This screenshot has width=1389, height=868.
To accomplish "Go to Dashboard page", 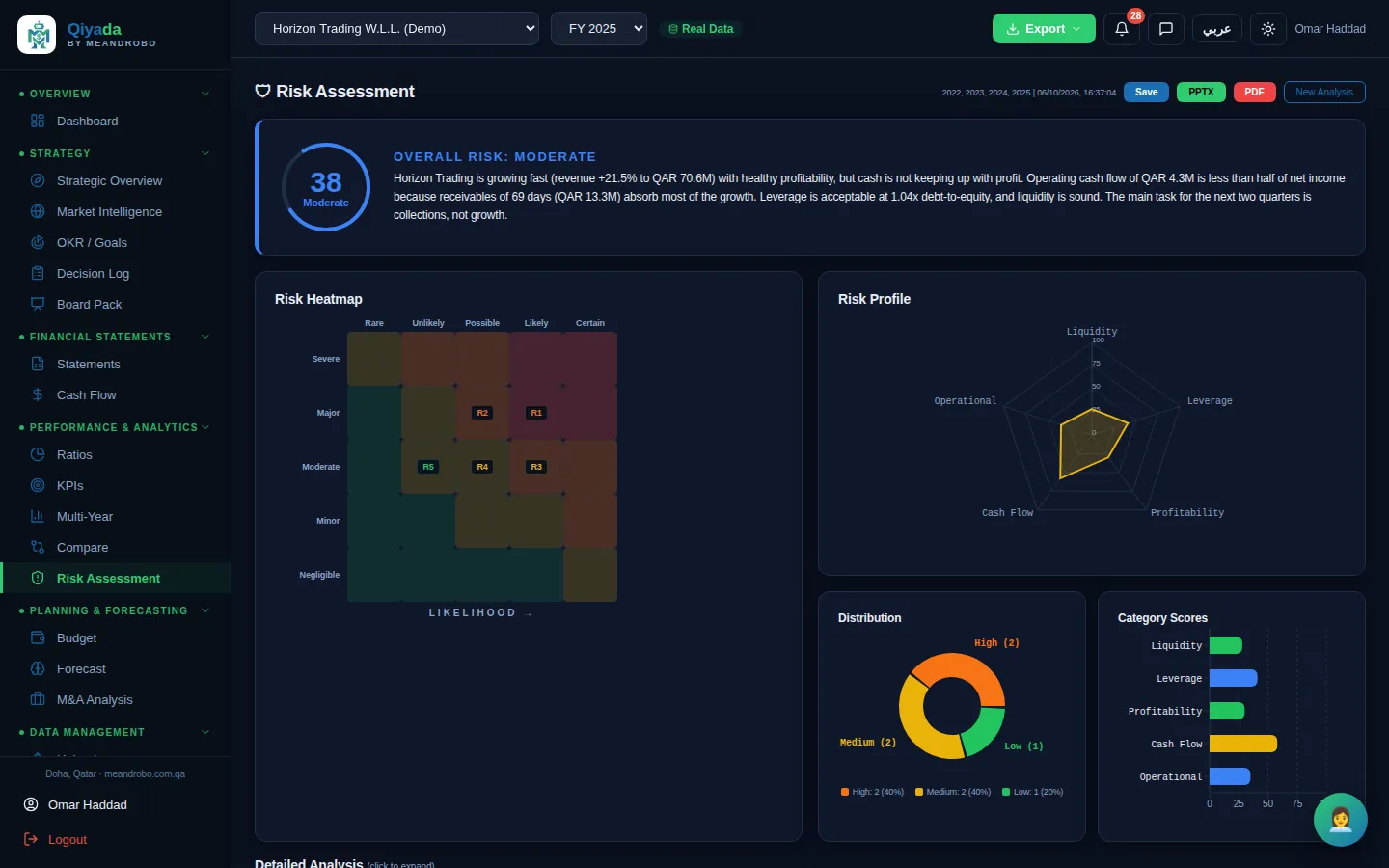I will click(116, 121).
